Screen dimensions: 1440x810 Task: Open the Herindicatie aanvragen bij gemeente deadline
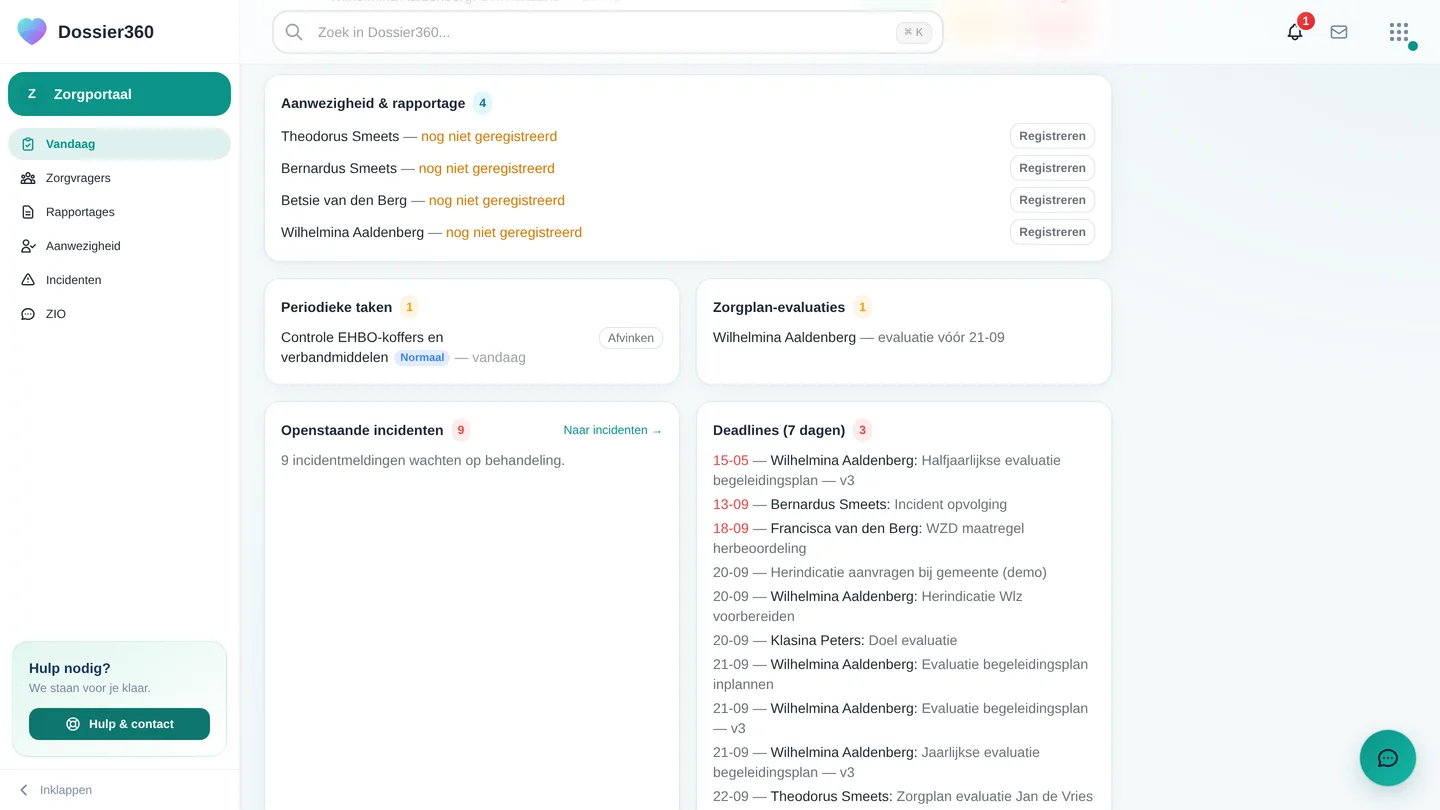(x=880, y=572)
